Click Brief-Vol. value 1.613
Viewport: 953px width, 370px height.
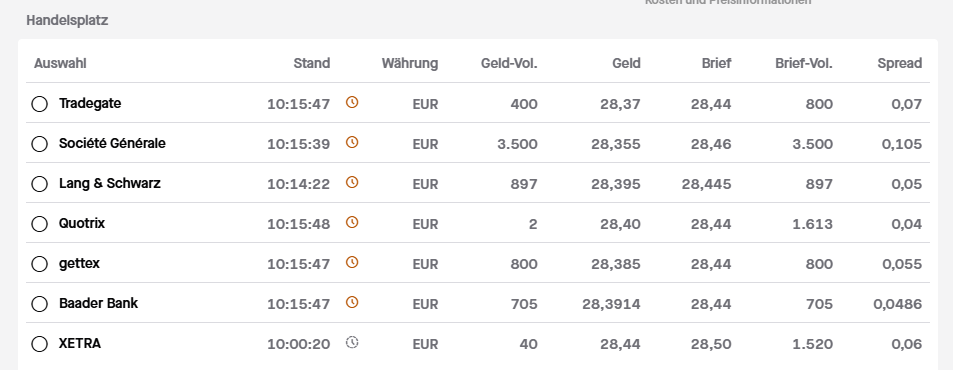pyautogui.click(x=813, y=224)
